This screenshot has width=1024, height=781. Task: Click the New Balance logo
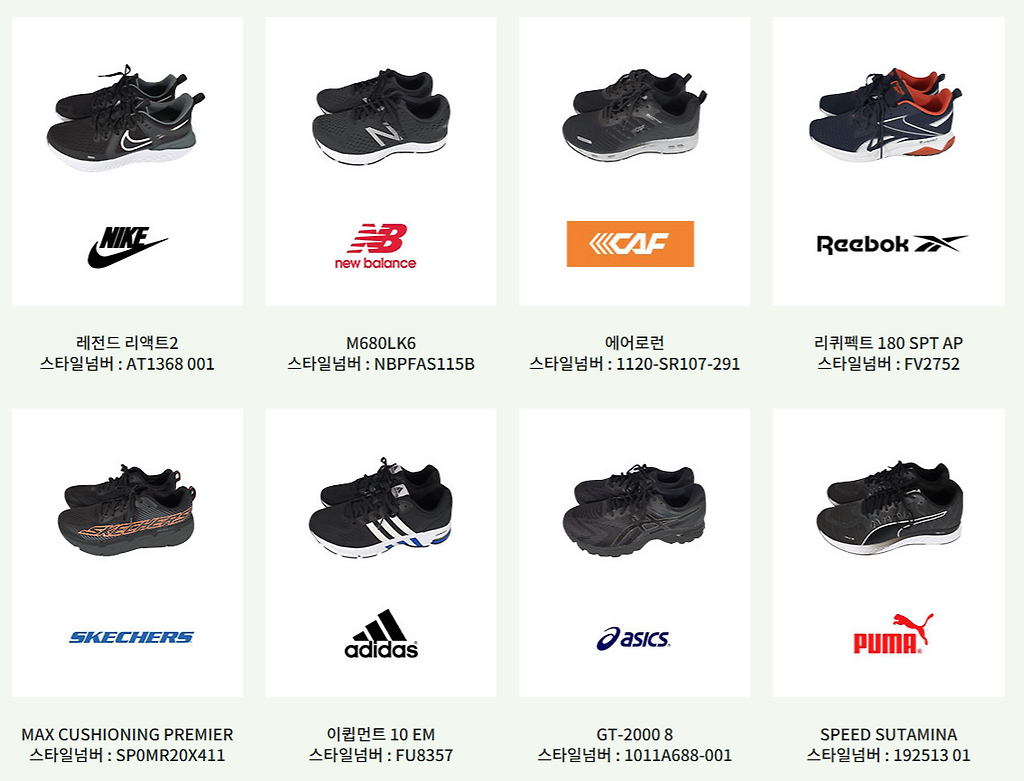pyautogui.click(x=376, y=246)
